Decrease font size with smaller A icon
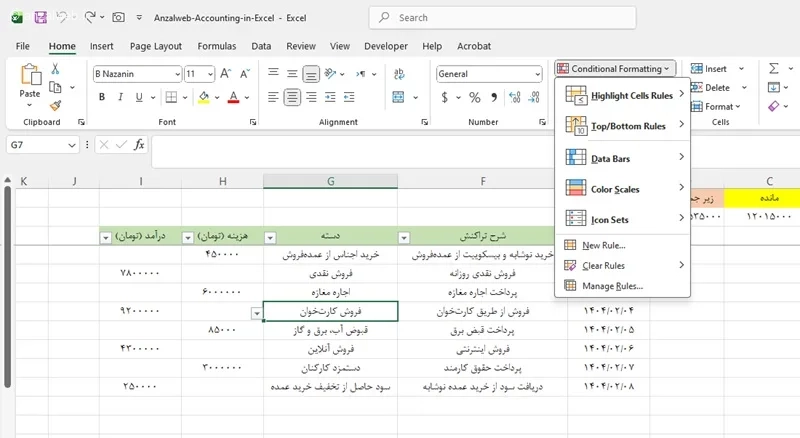This screenshot has height=438, width=800. (x=245, y=74)
